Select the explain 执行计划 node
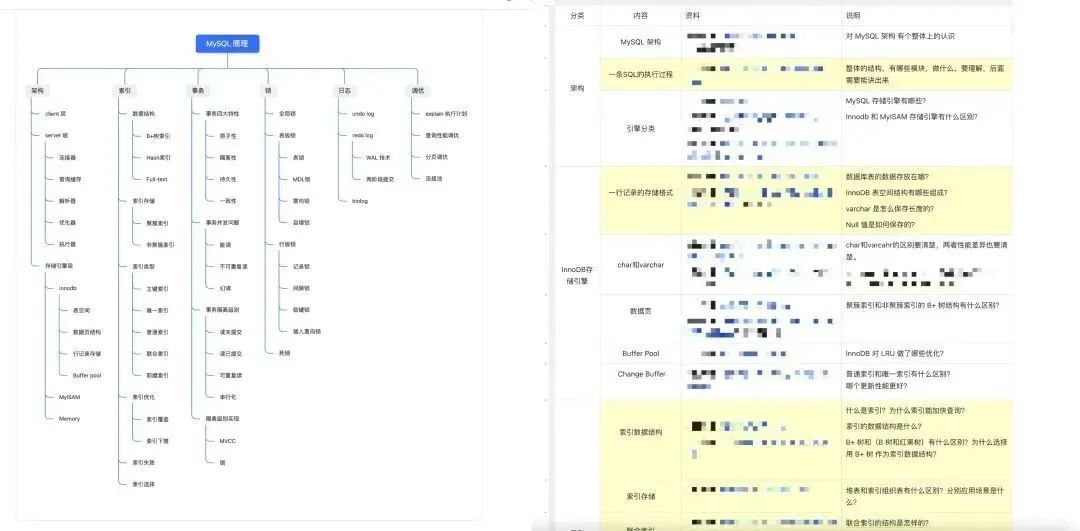The height and width of the screenshot is (531, 1080). point(448,114)
